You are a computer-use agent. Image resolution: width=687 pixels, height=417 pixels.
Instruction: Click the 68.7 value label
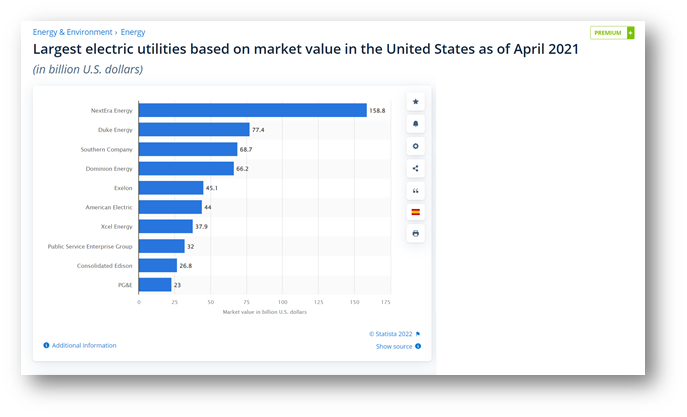[x=246, y=150]
